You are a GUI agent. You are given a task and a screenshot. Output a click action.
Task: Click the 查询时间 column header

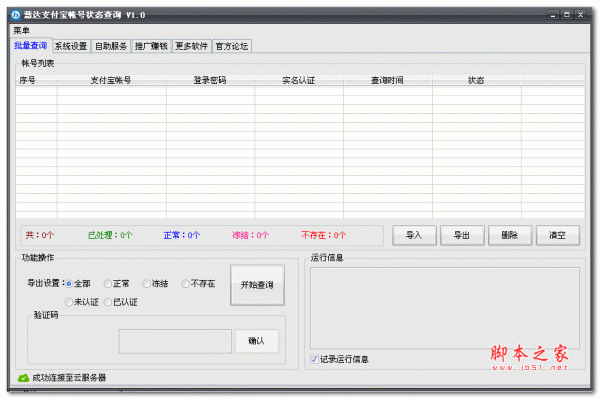pos(388,80)
